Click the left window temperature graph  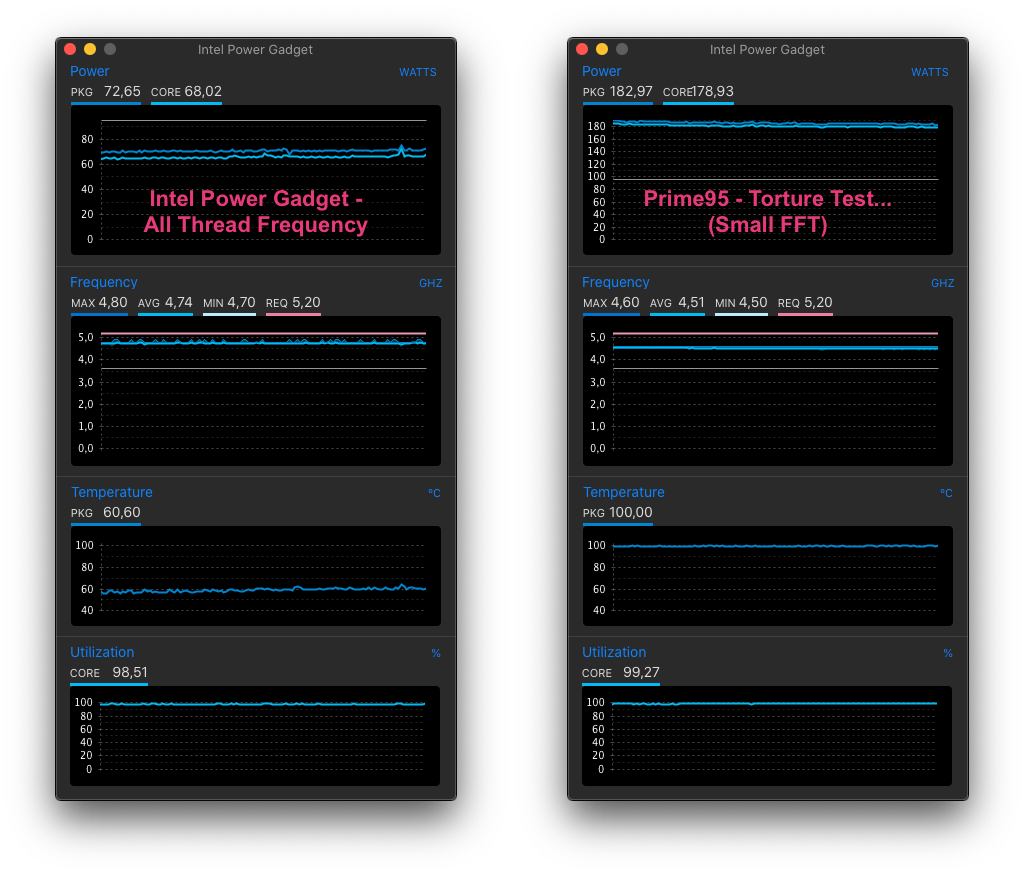256,575
